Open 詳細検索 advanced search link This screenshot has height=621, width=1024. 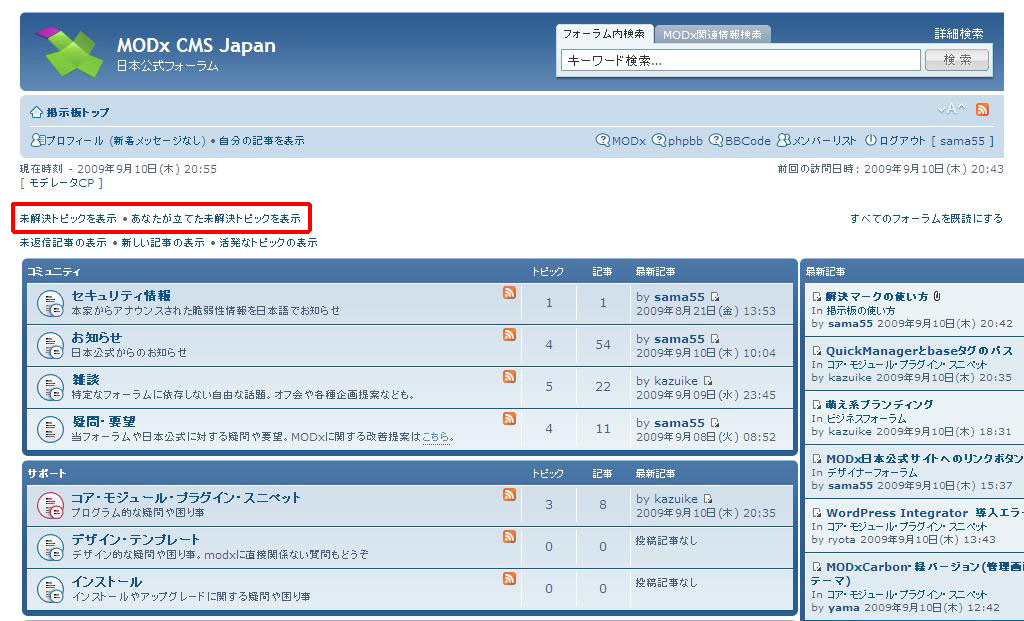pos(958,34)
